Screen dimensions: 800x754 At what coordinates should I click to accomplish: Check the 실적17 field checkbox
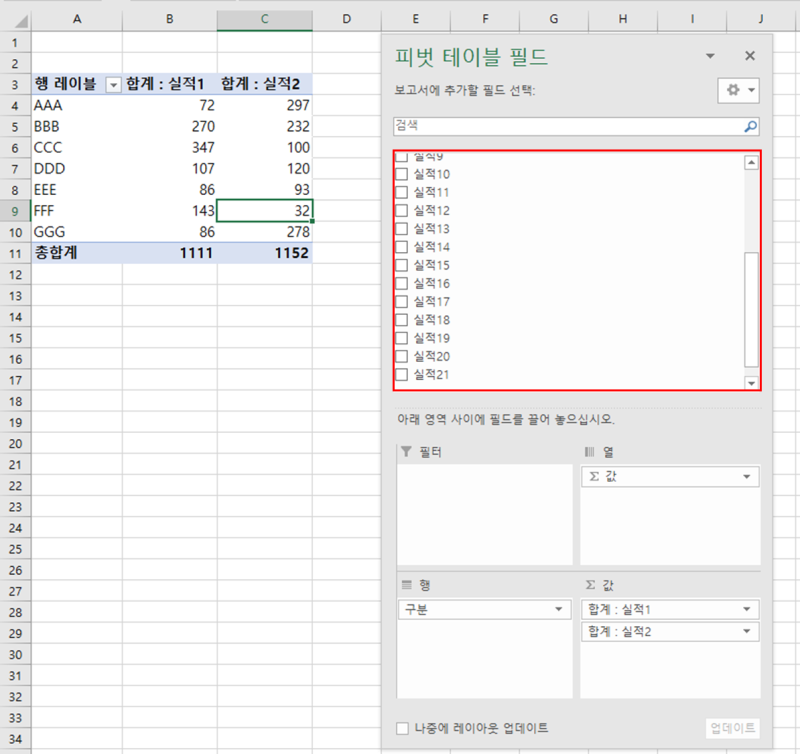coord(402,301)
